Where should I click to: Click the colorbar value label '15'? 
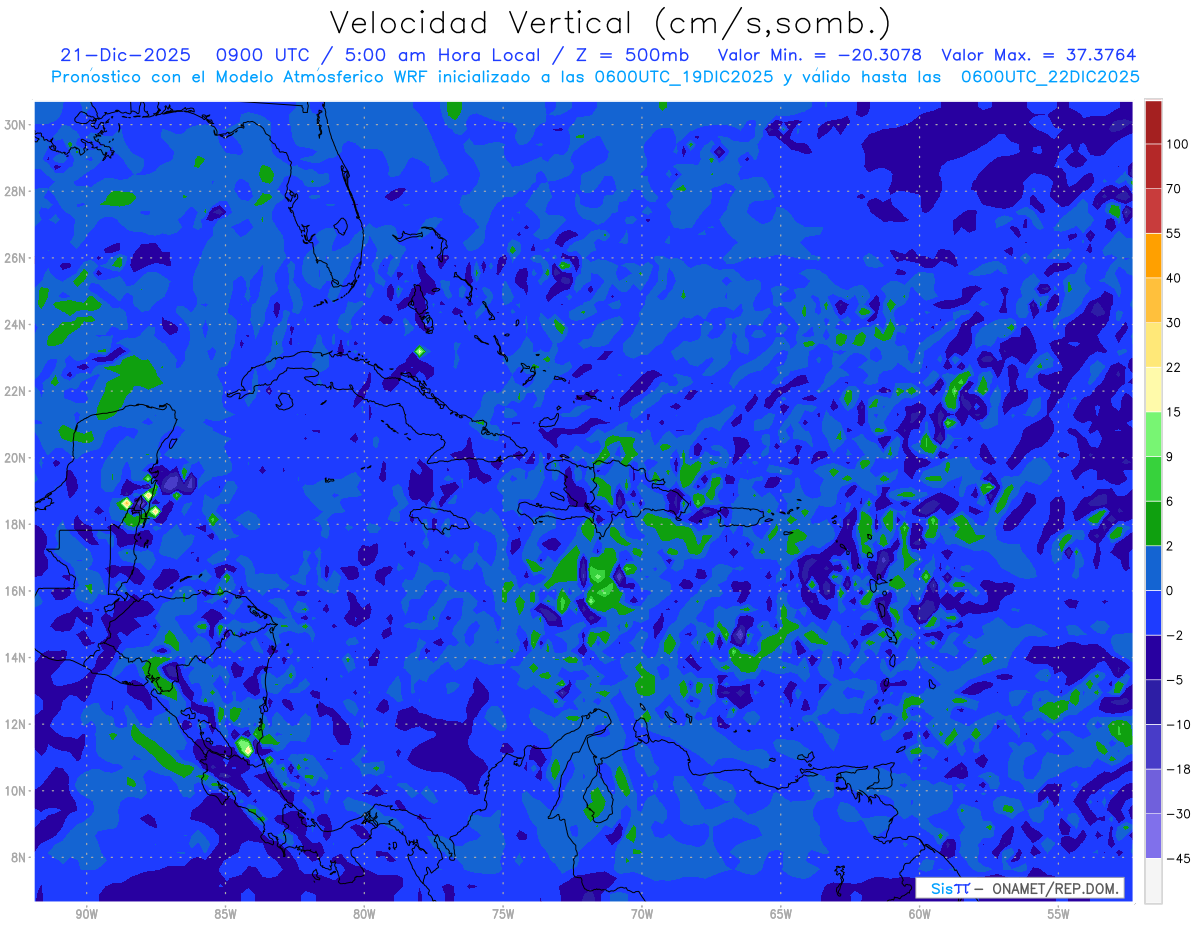pos(1174,412)
